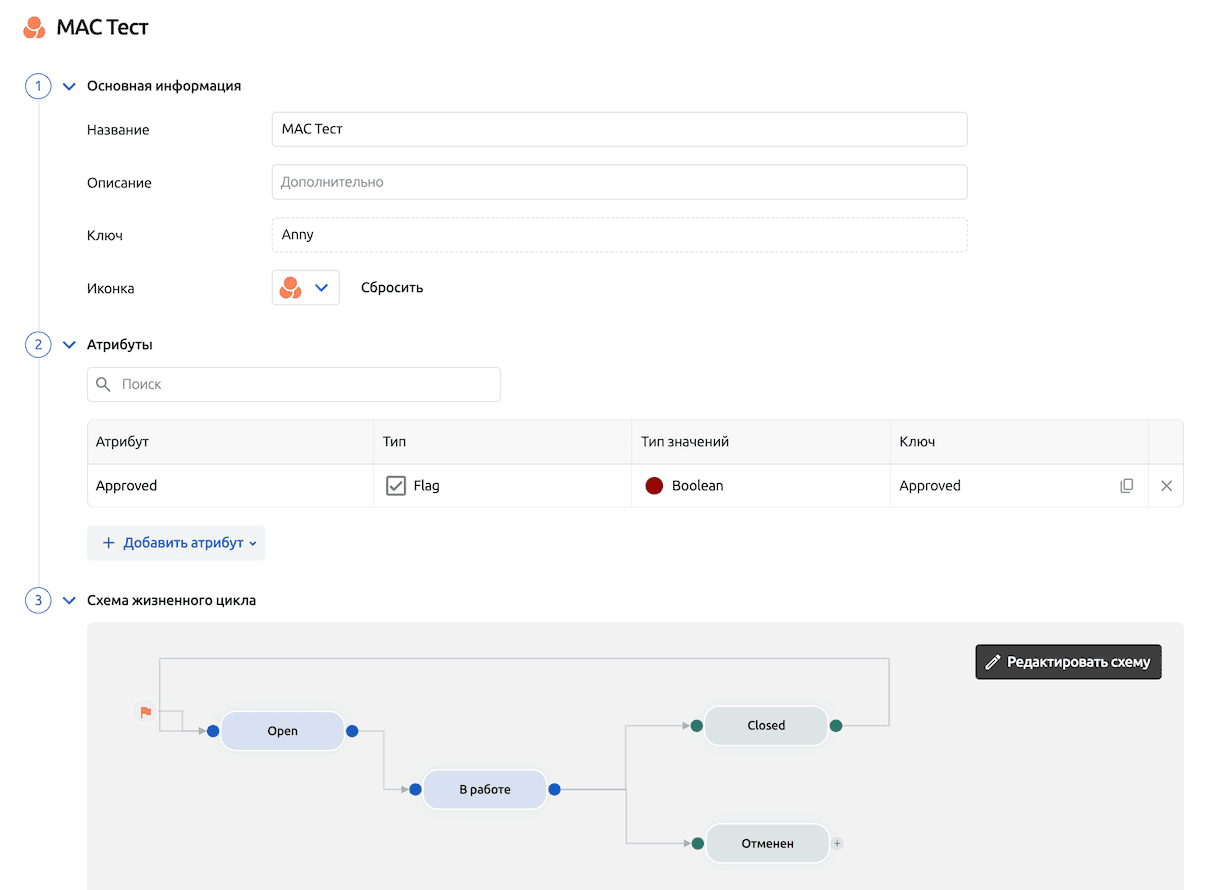Click the step 3 circle marker

[38, 601]
